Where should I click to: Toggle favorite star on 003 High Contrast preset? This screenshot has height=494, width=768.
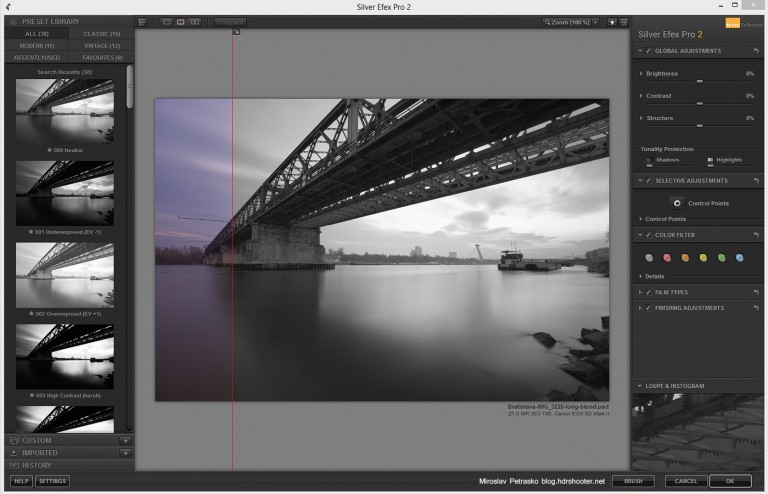point(32,396)
